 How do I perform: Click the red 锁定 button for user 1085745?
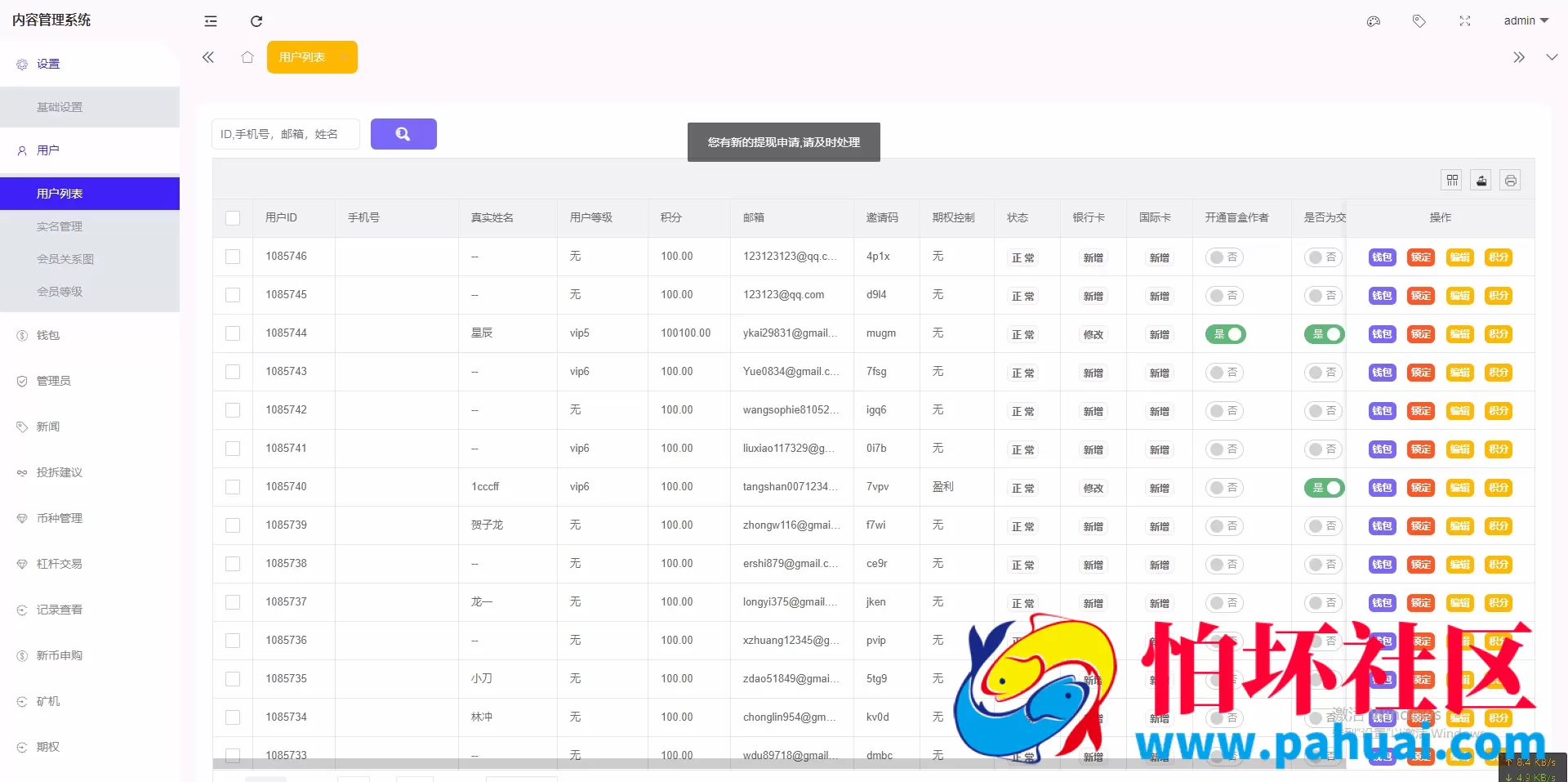pyautogui.click(x=1421, y=296)
